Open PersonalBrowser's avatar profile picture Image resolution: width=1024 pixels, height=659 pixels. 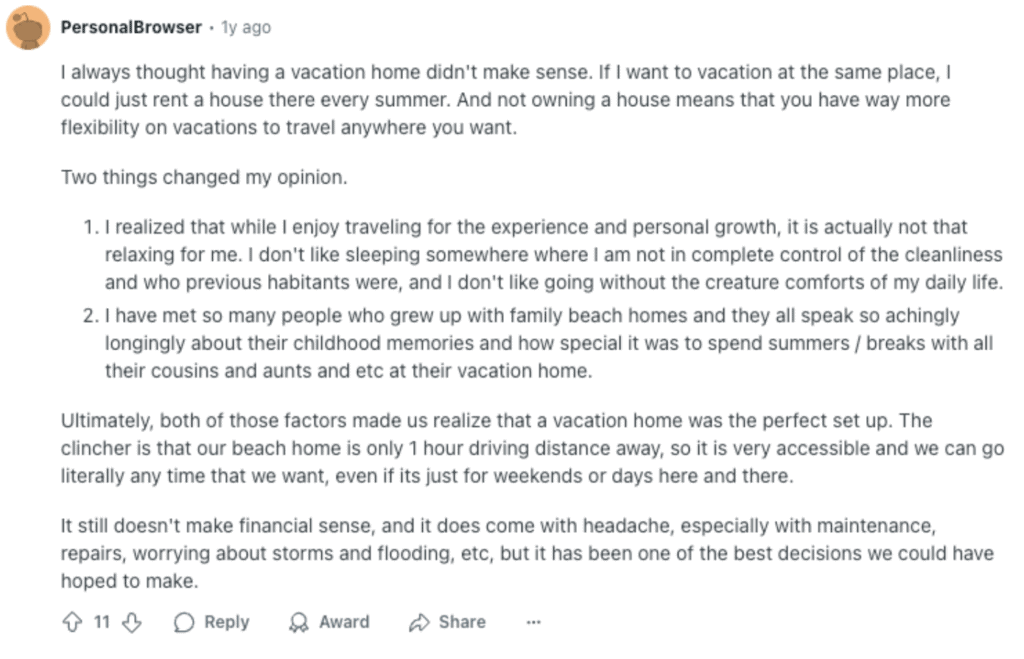click(28, 27)
